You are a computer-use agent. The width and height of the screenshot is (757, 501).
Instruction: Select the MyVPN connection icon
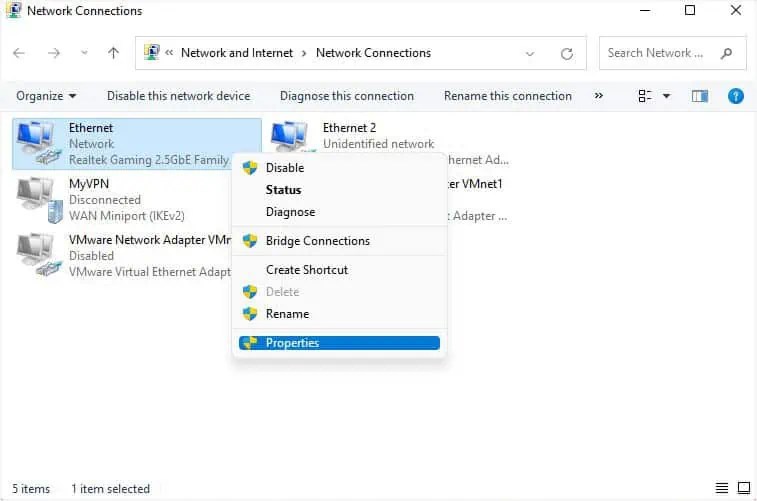[40, 199]
